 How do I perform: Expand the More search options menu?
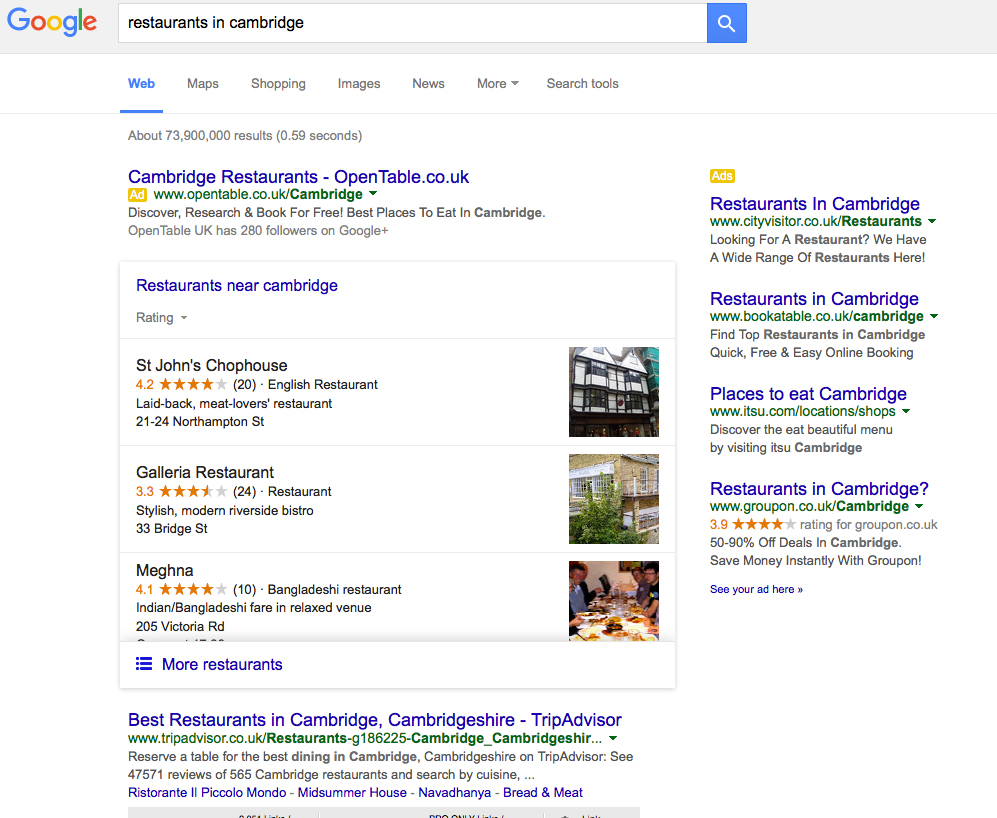(x=498, y=83)
